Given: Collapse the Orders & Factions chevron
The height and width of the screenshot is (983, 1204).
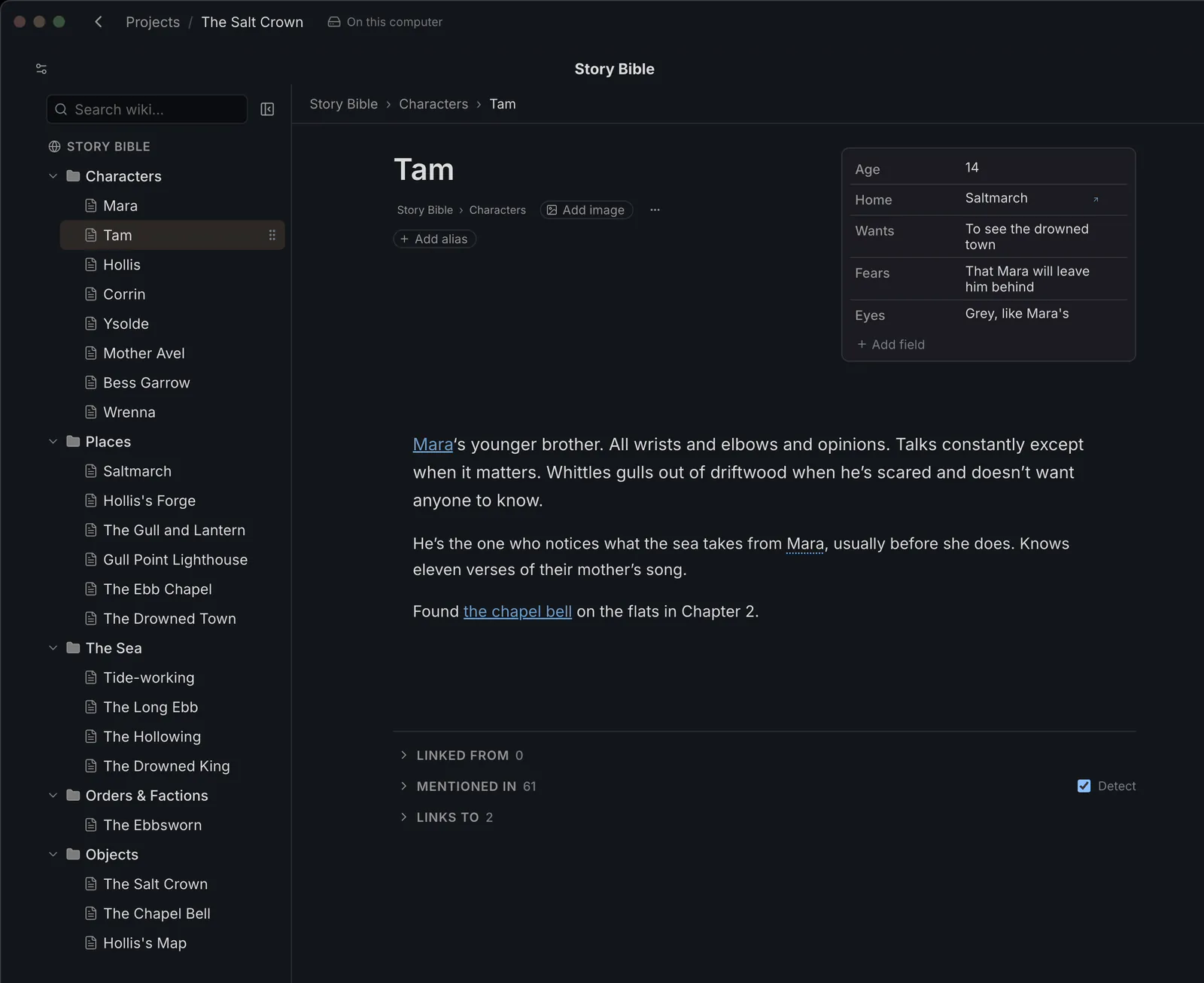Looking at the screenshot, I should (x=53, y=796).
